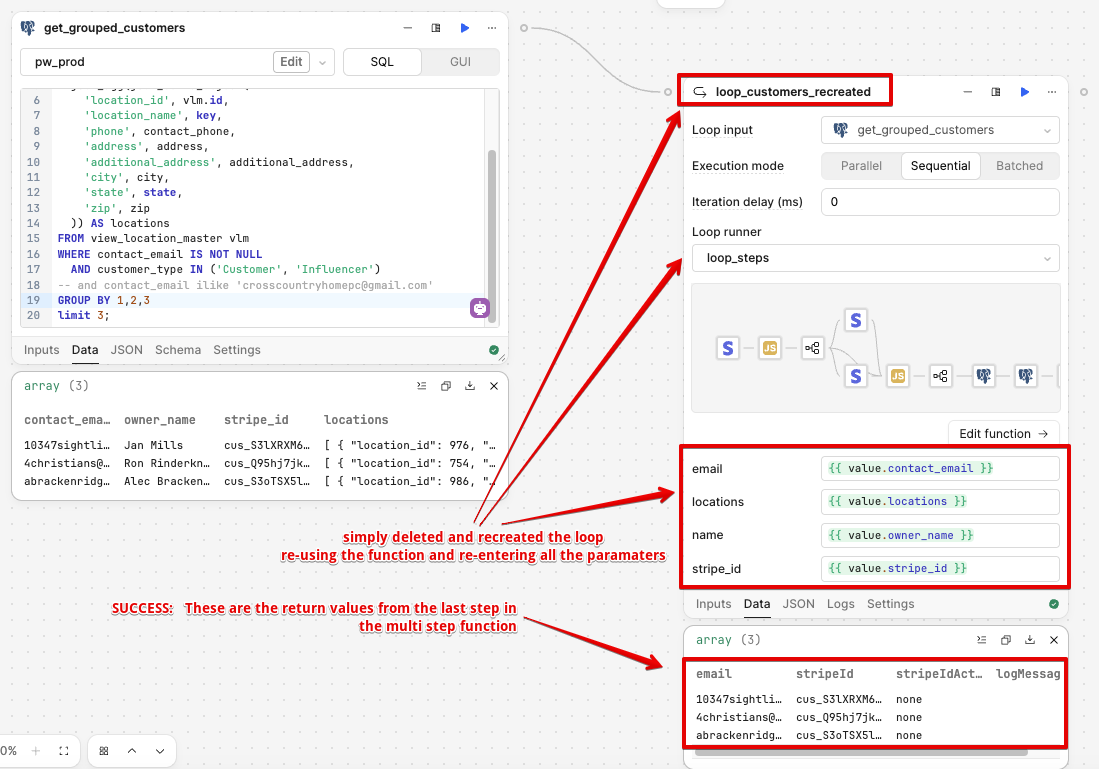
Task: Open the pw_prod resource dropdown chevron
Action: click(322, 62)
